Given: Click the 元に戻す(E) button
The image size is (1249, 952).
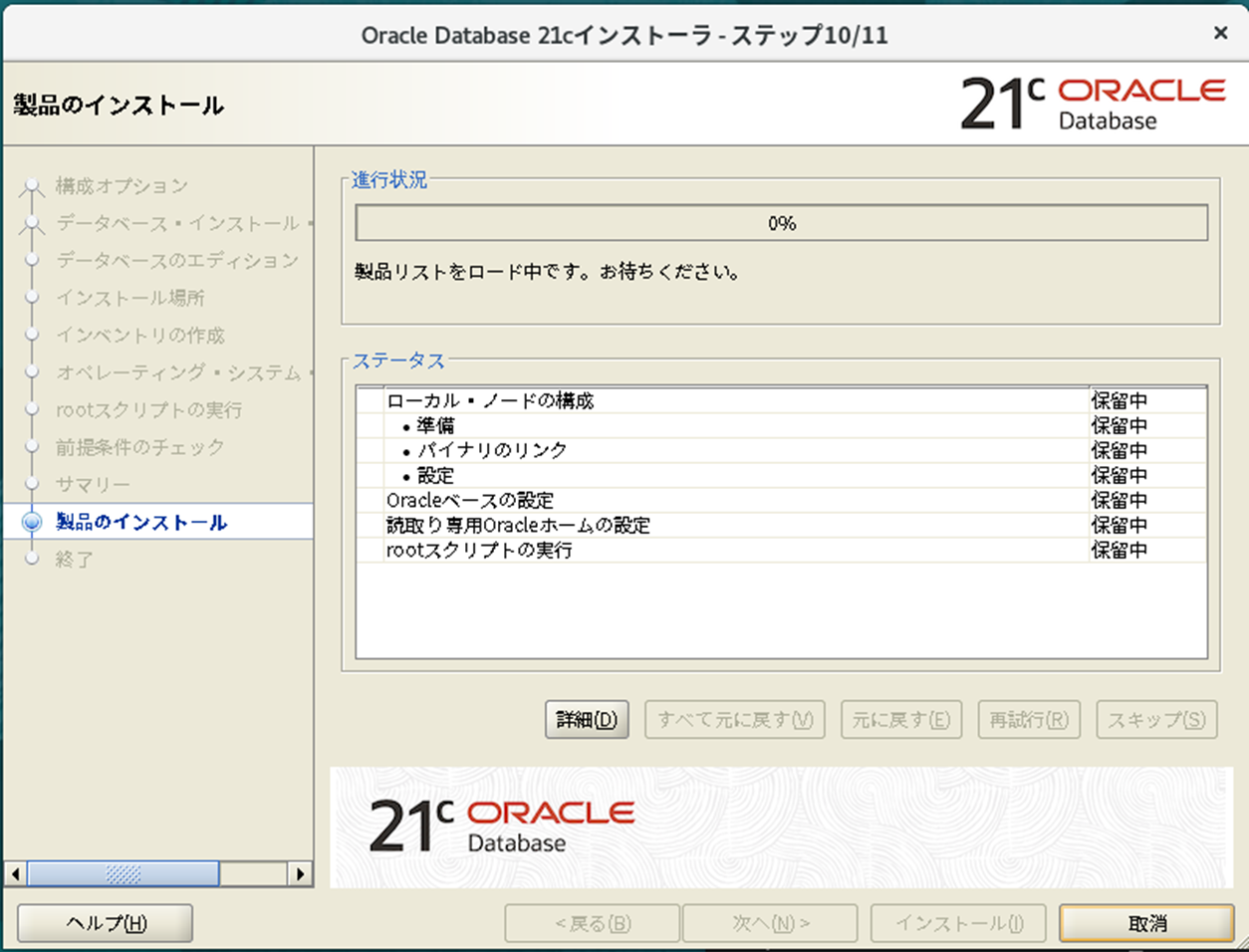Looking at the screenshot, I should click(x=901, y=719).
